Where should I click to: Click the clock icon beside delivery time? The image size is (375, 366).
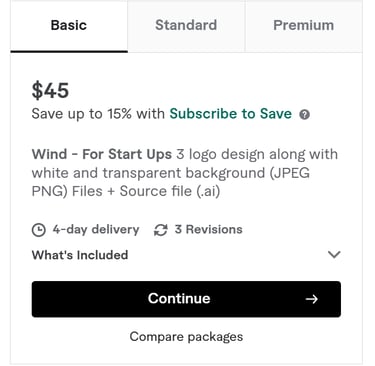click(x=39, y=230)
